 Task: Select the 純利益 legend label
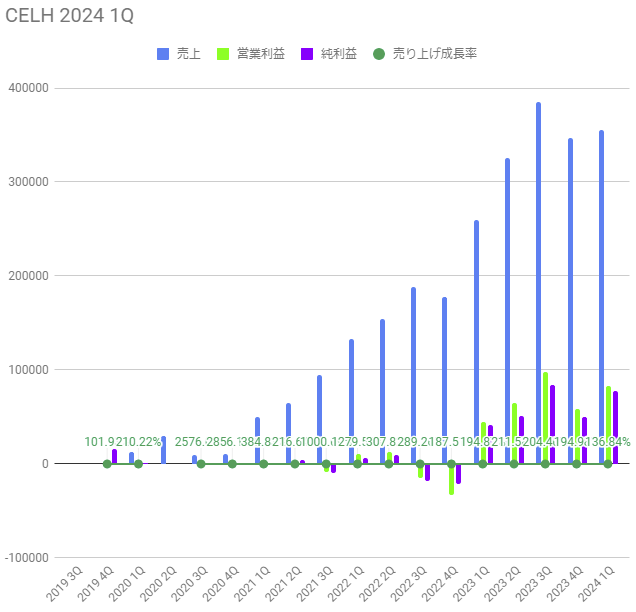tap(339, 54)
